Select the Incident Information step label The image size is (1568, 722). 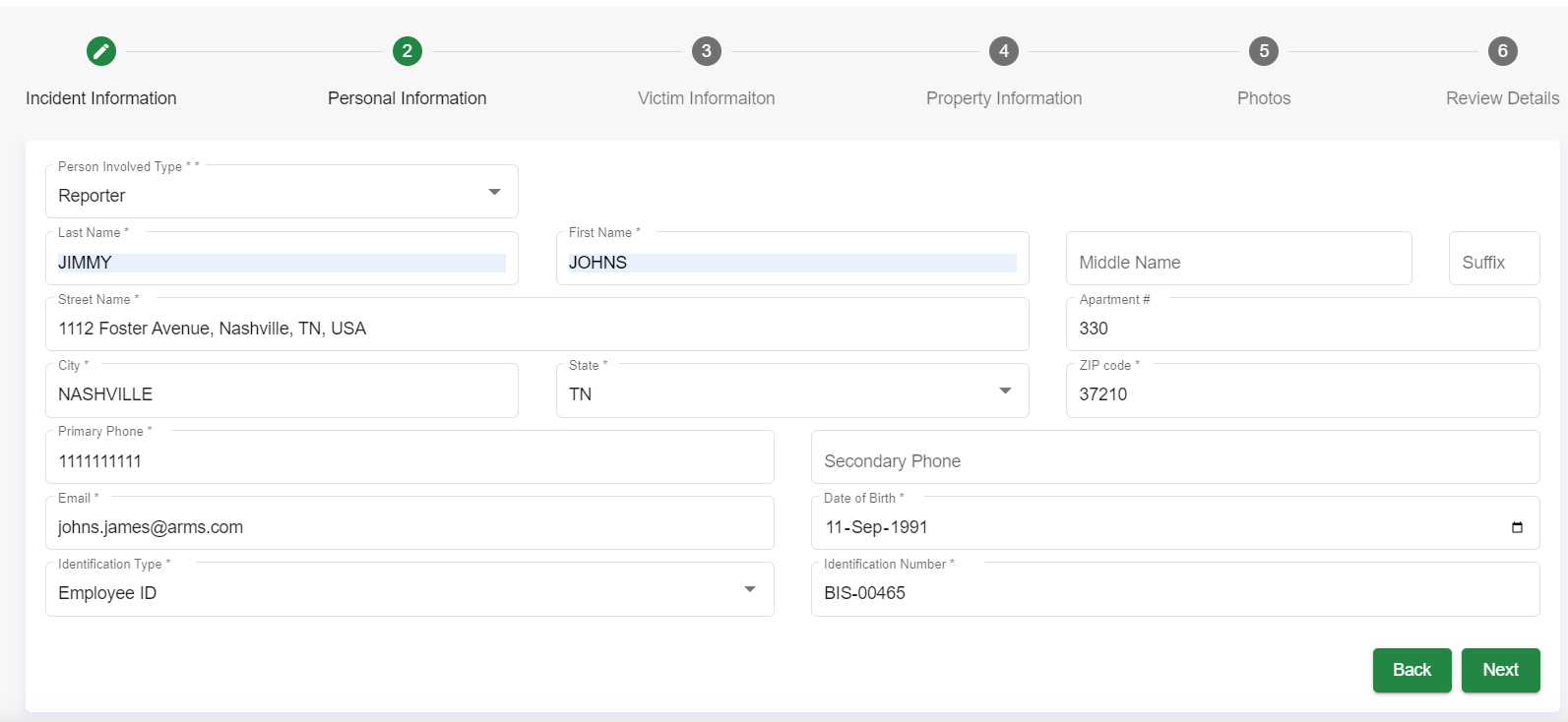click(101, 98)
